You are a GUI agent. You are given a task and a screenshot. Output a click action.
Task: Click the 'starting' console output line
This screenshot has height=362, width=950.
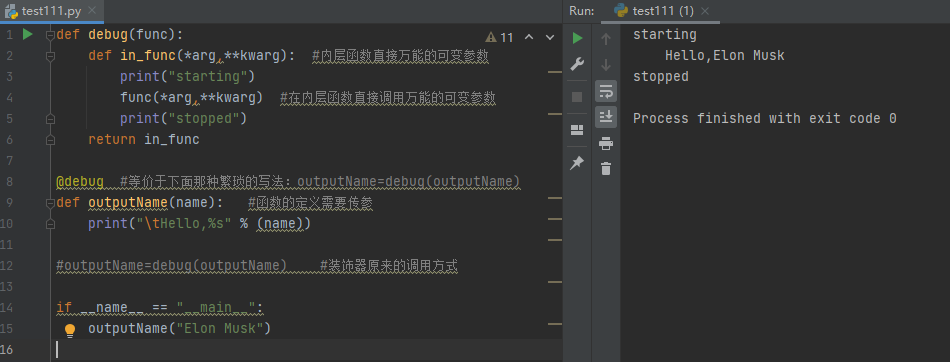point(665,35)
